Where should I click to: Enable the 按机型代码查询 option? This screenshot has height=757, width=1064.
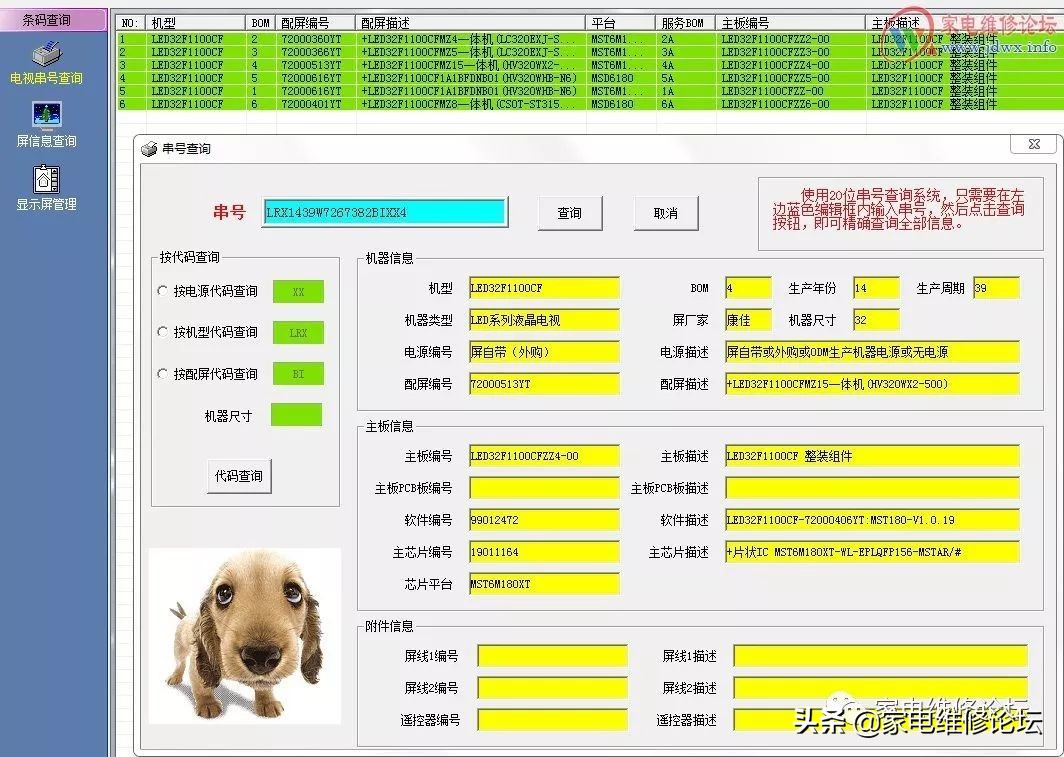coord(161,333)
